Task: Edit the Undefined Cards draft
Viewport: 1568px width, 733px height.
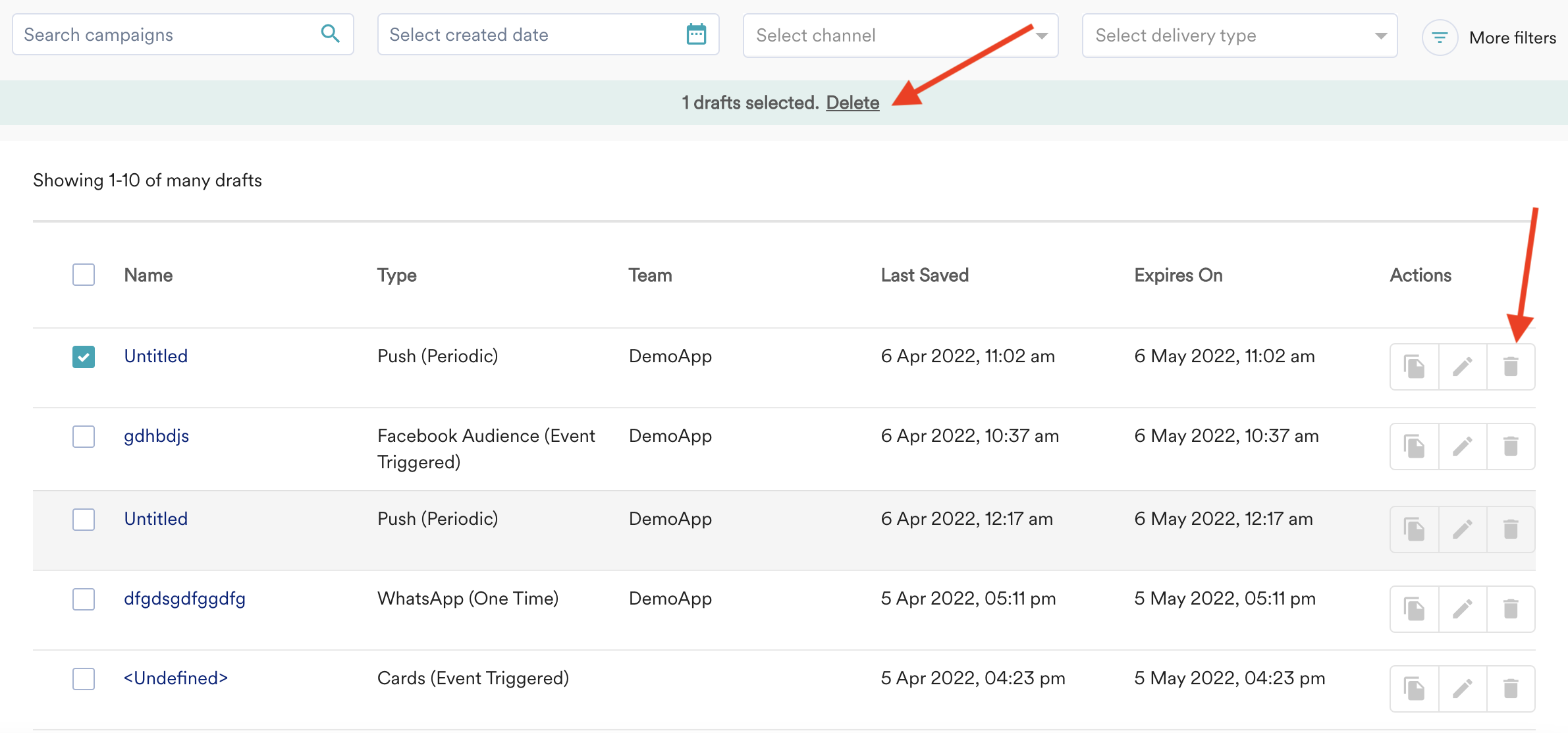Action: [x=1463, y=689]
